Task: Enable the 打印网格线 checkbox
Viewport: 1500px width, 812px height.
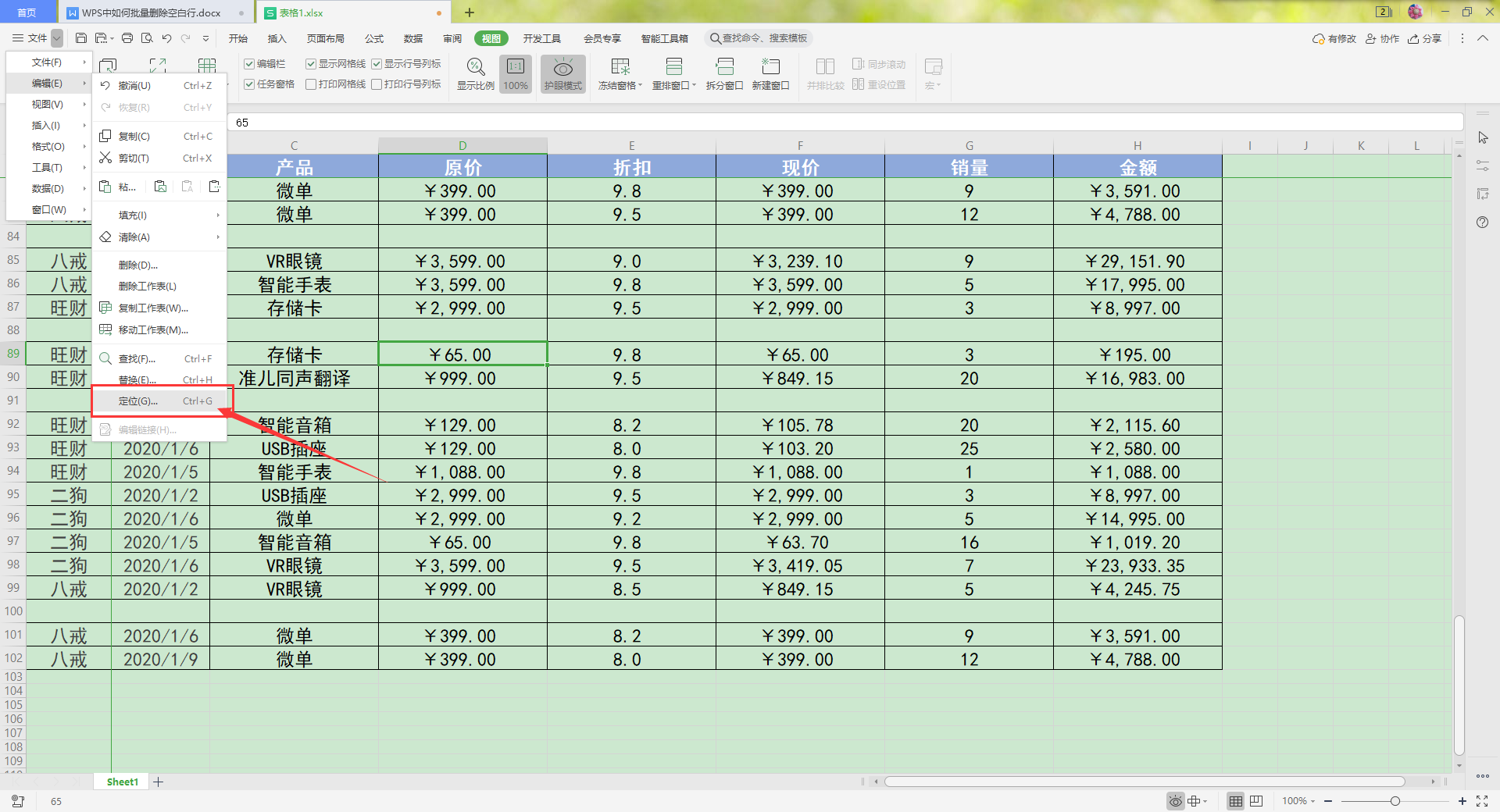Action: pyautogui.click(x=311, y=84)
